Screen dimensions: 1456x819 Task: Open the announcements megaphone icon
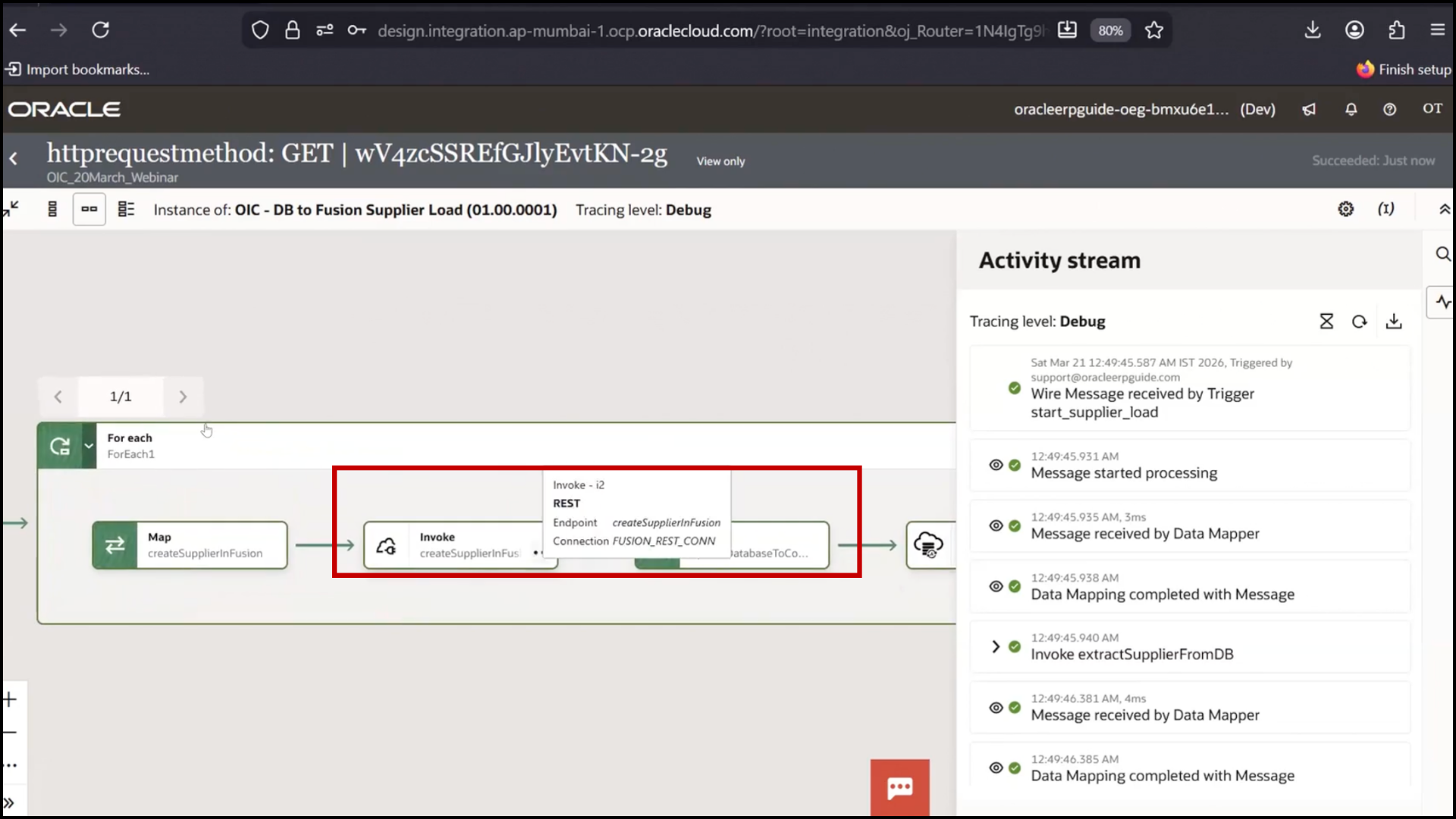[1309, 109]
